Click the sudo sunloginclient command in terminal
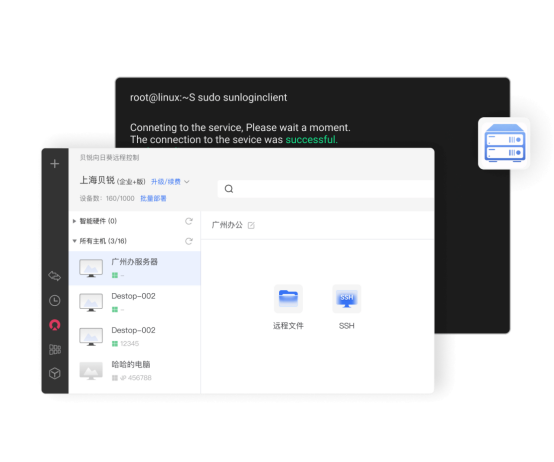554x462 pixels. coord(242,97)
